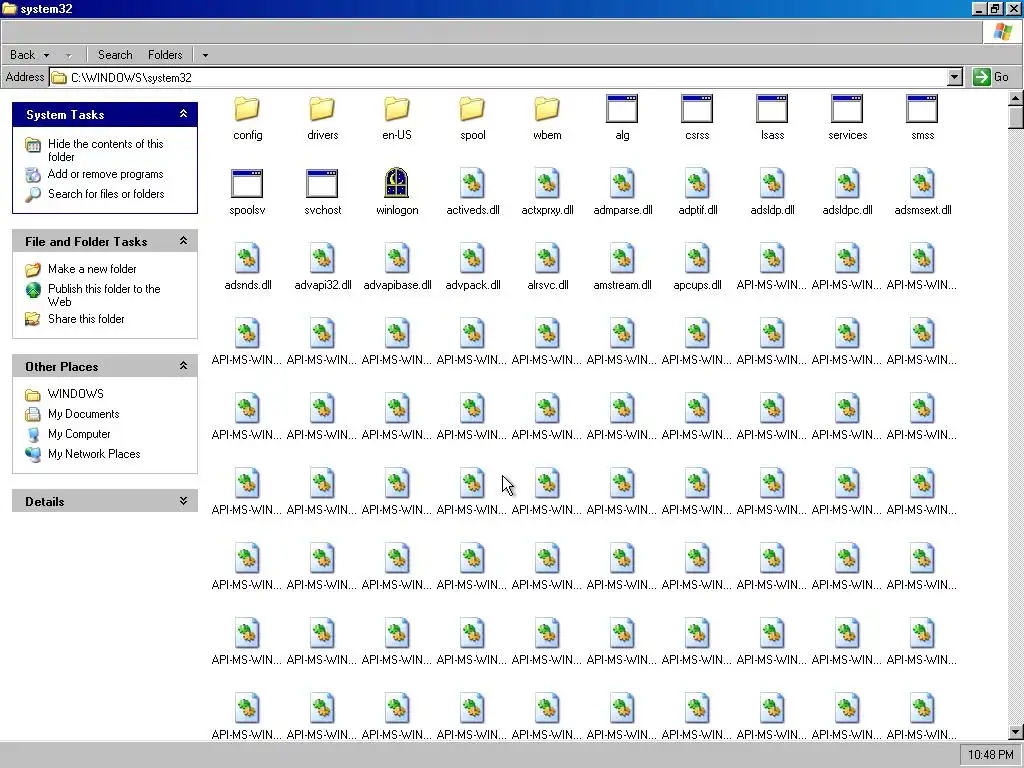Select the alrsvc.dll file icon
Viewport: 1024px width, 768px height.
547,259
